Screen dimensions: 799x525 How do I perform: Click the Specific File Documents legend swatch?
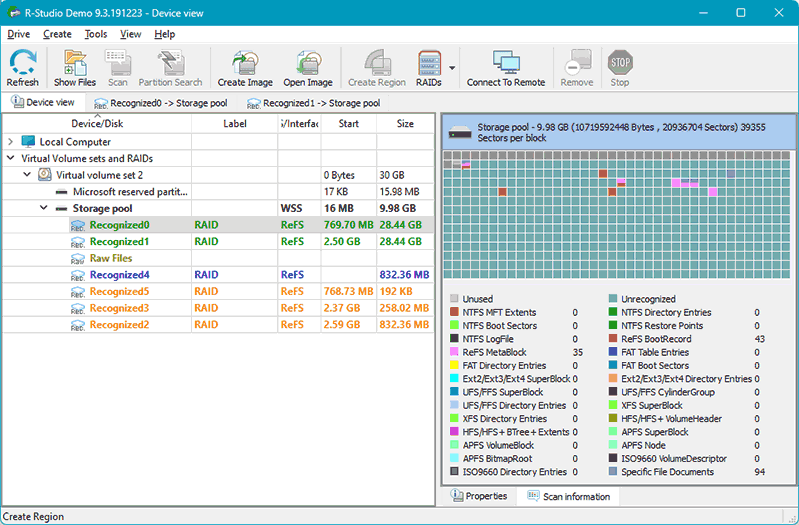click(613, 471)
